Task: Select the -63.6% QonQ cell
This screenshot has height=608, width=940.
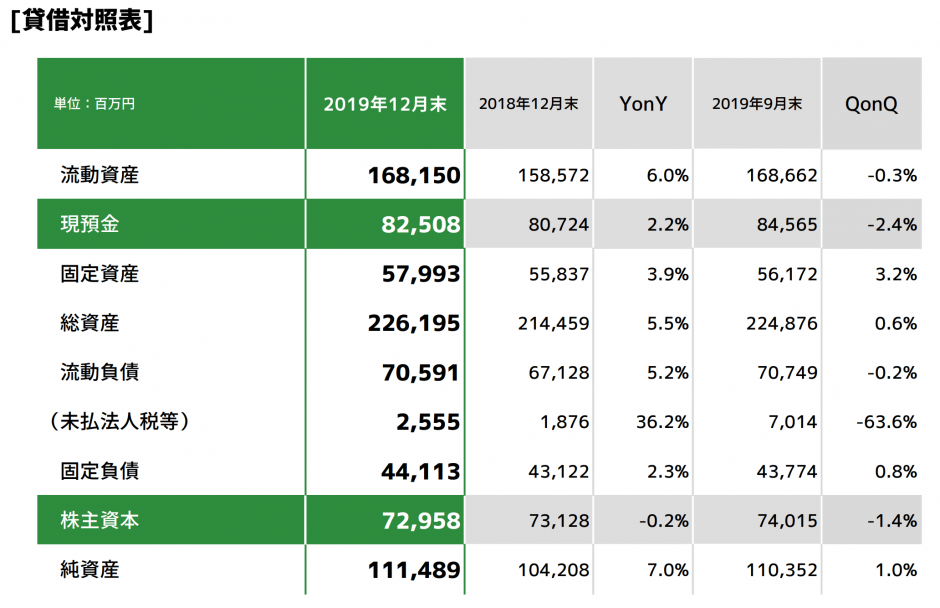Action: tap(886, 422)
